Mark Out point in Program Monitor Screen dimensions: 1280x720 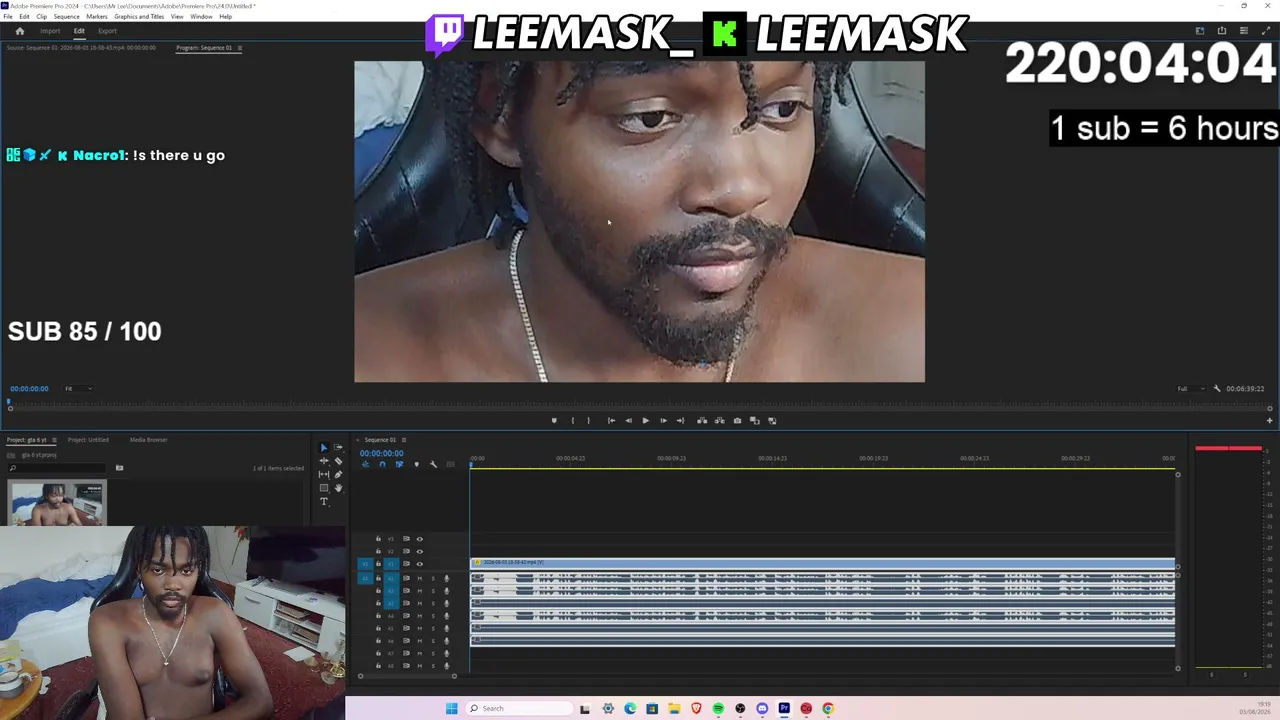588,420
